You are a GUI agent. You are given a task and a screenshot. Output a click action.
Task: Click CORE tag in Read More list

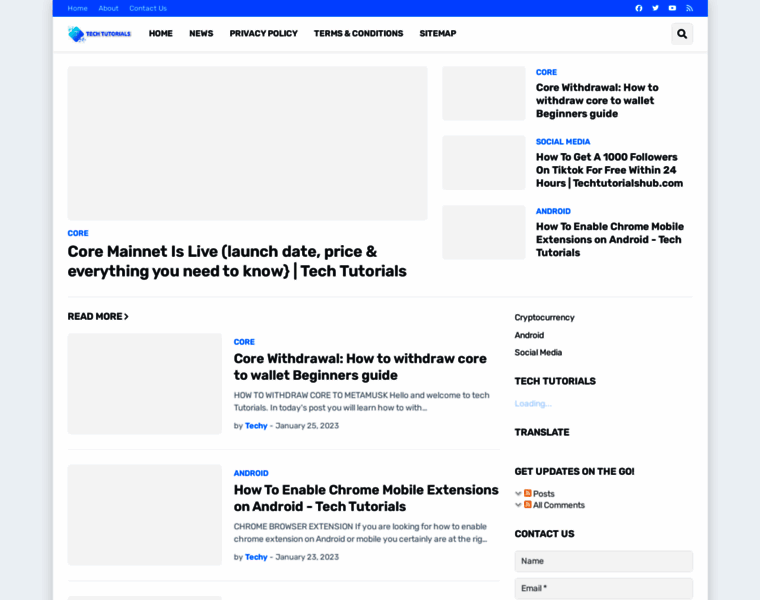pos(244,342)
